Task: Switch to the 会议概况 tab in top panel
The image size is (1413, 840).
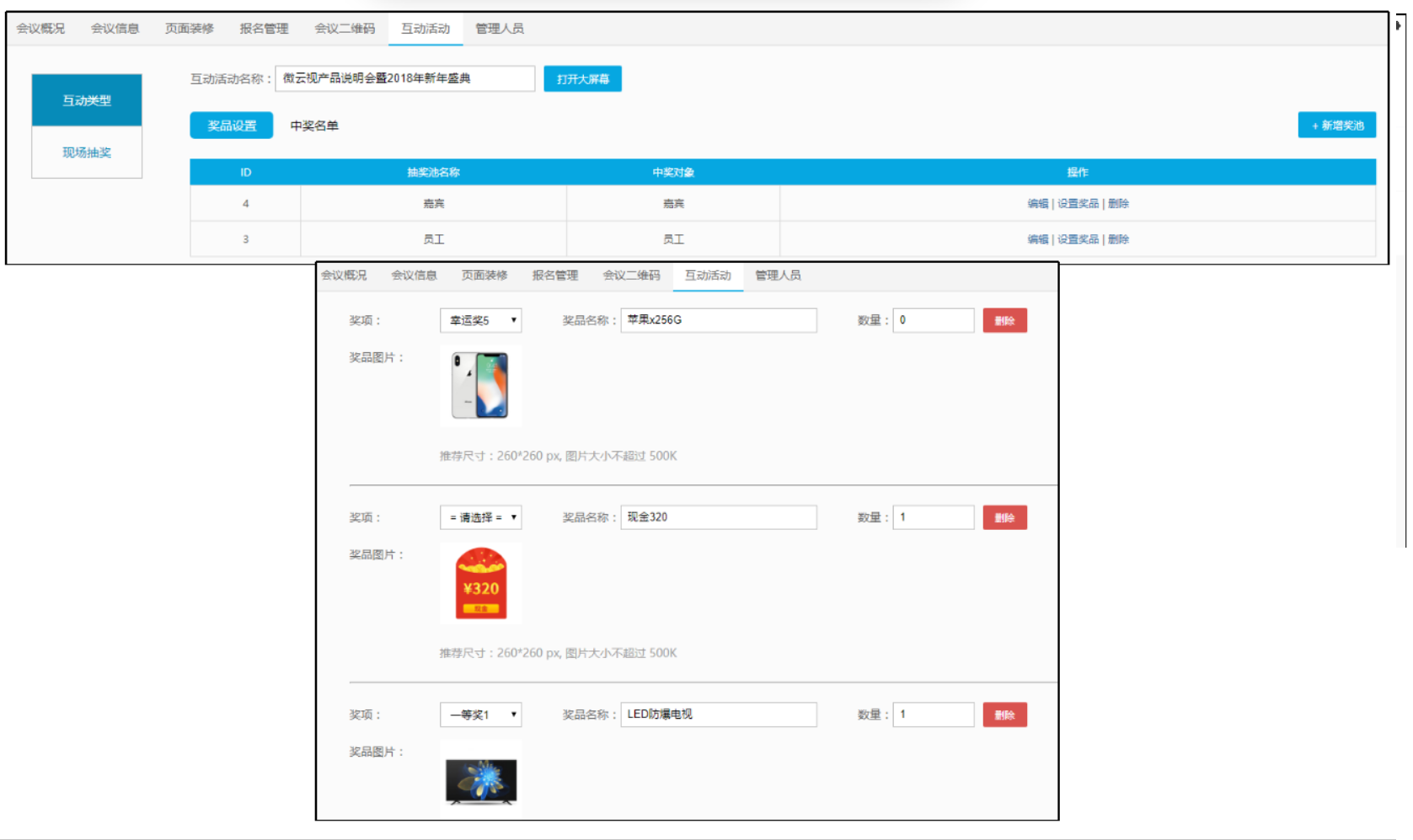Action: (40, 29)
